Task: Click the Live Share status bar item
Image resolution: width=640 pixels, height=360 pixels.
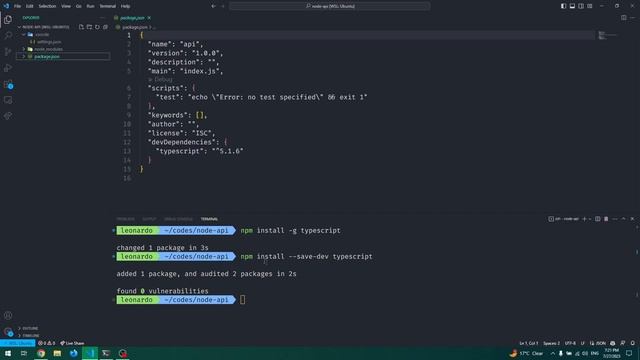Action: 72,343
